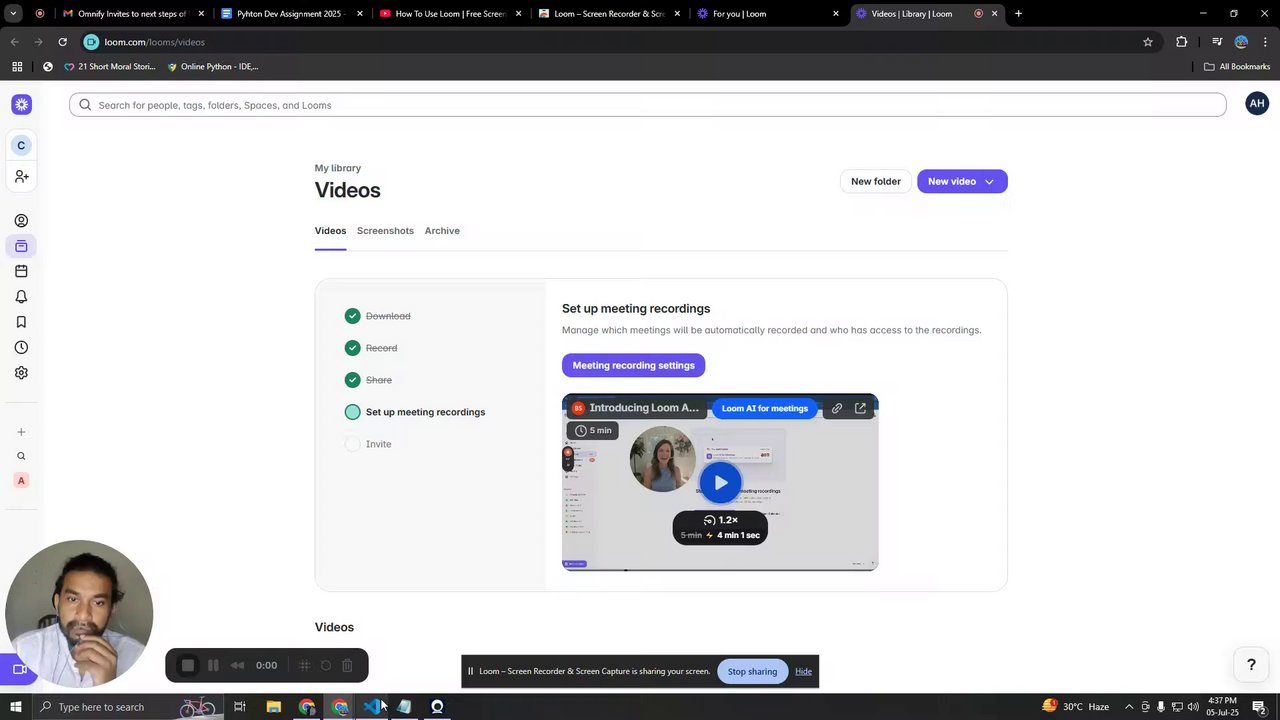Image resolution: width=1280 pixels, height=720 pixels.
Task: Click the help question mark button
Action: coord(1251,664)
